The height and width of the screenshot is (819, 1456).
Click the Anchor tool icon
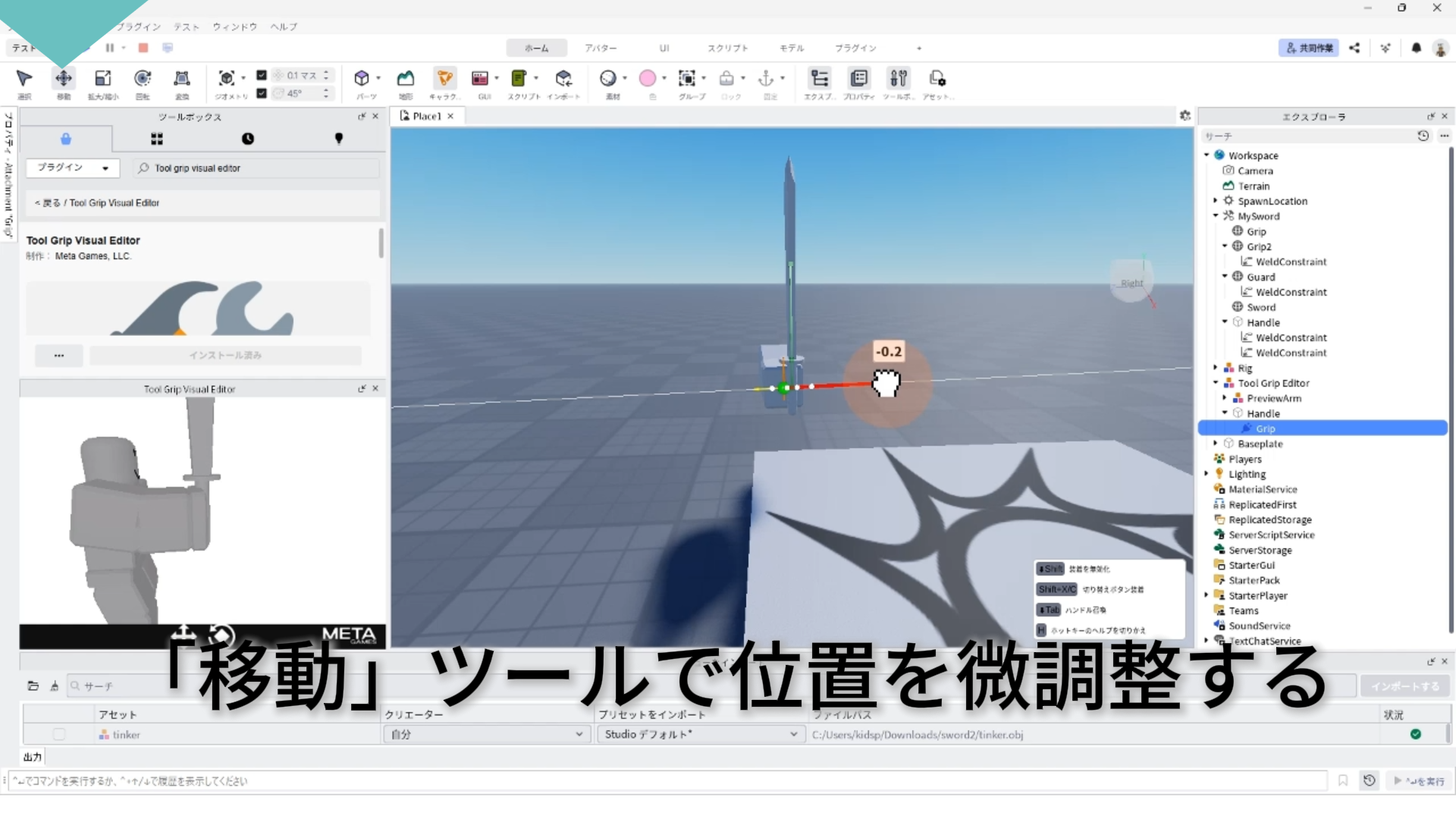pyautogui.click(x=766, y=78)
